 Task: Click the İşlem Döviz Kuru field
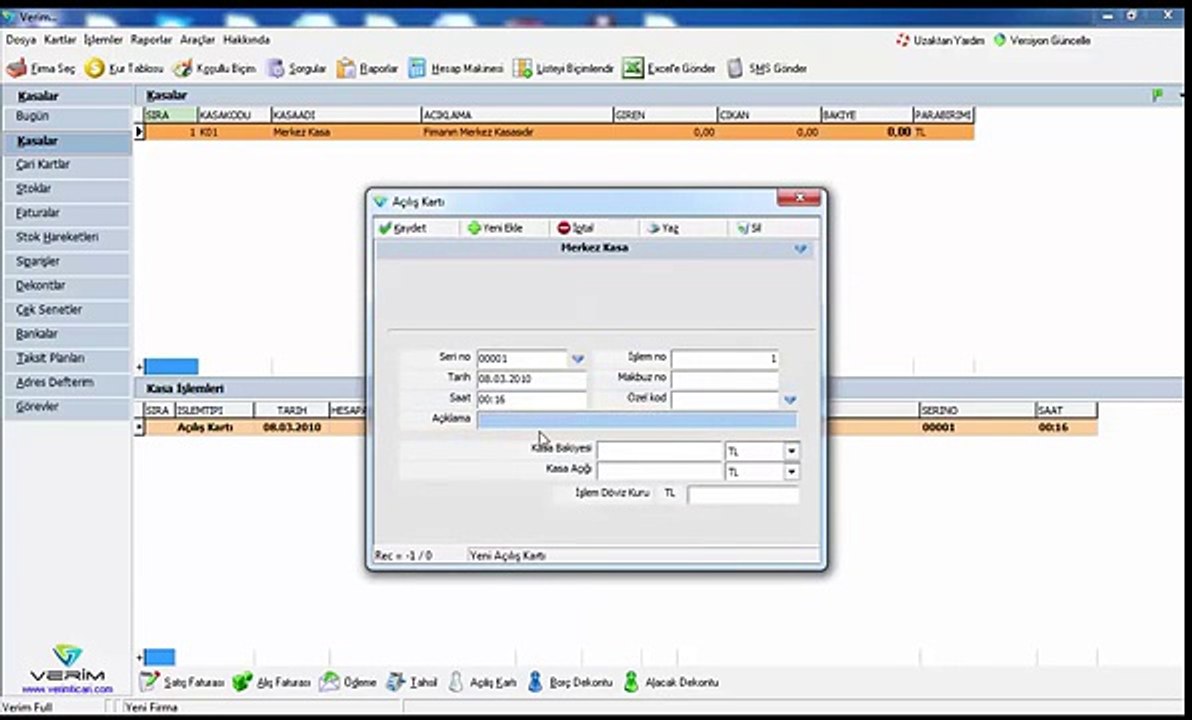point(743,495)
